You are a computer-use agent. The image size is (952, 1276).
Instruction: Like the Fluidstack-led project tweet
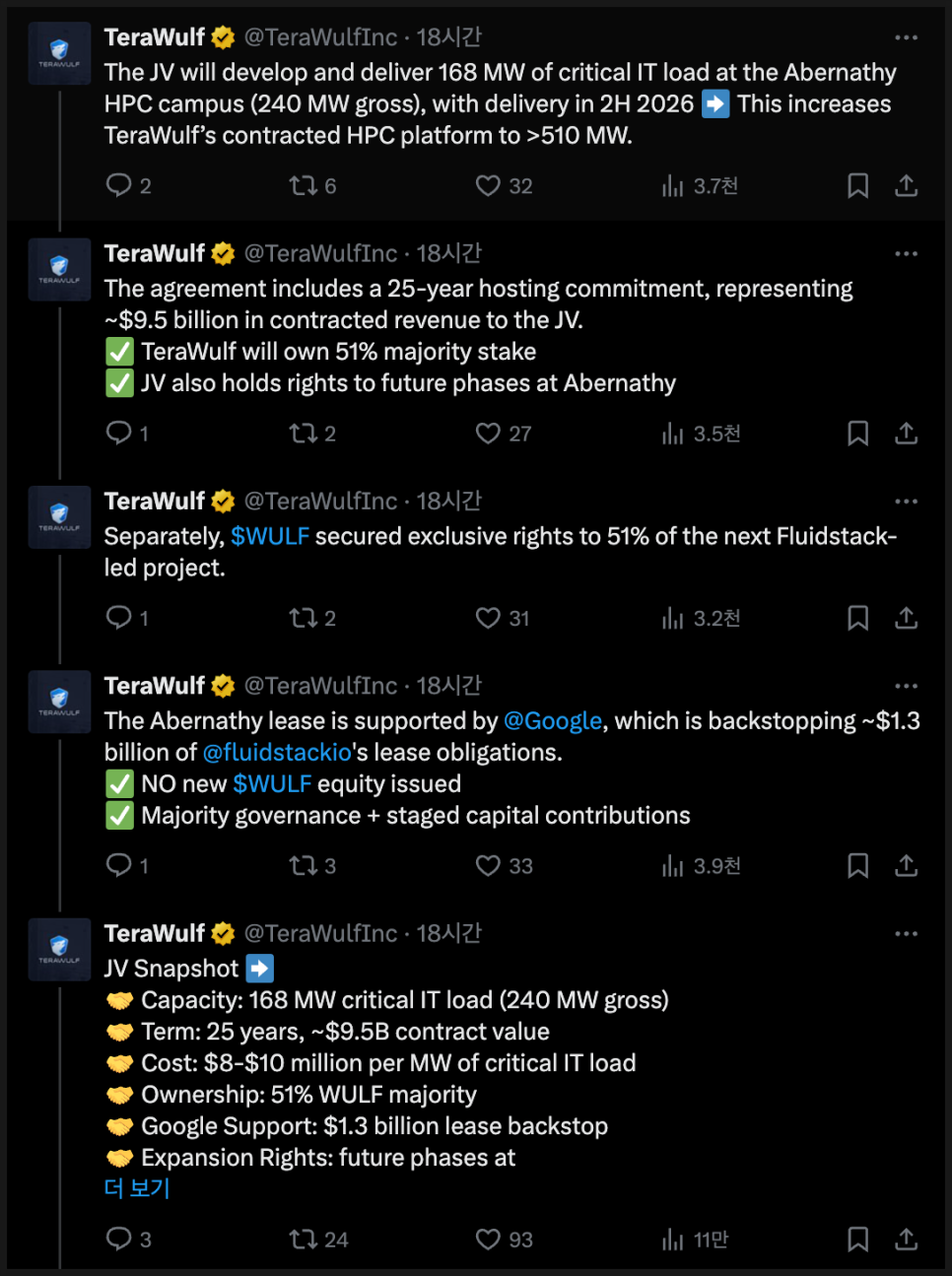tap(488, 618)
